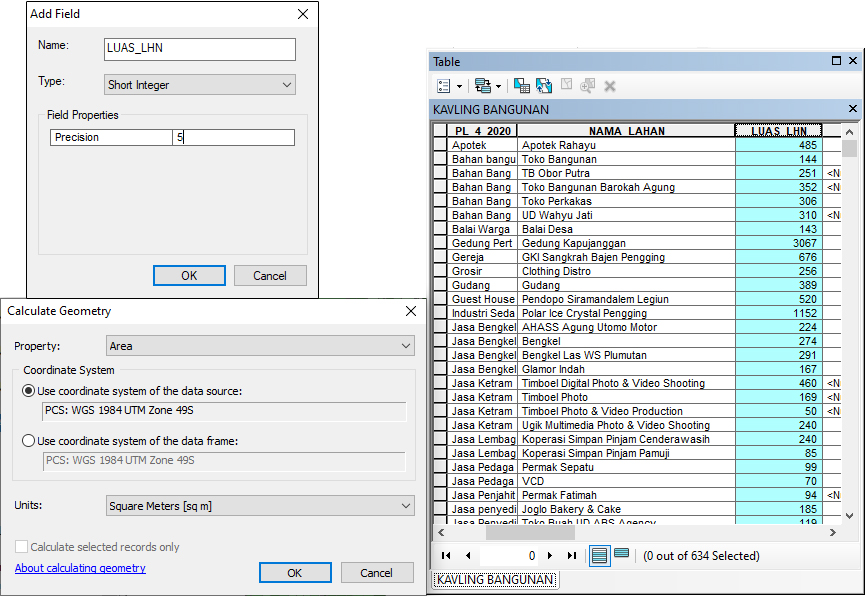Click cell GKI Sangkrah Bajen Pengging
The width and height of the screenshot is (865, 596).
click(x=626, y=257)
